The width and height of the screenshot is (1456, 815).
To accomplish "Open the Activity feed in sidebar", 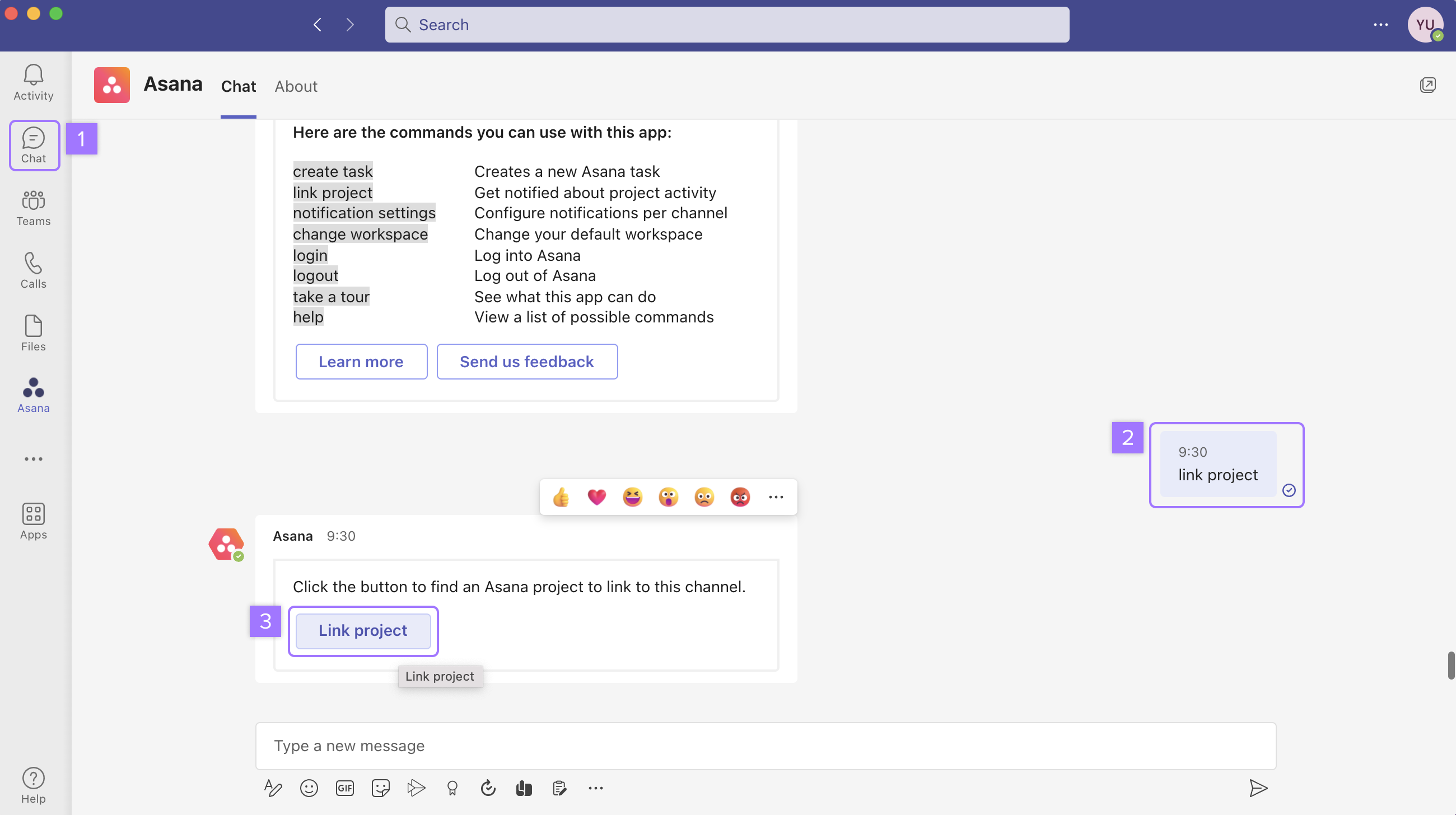I will tap(34, 82).
